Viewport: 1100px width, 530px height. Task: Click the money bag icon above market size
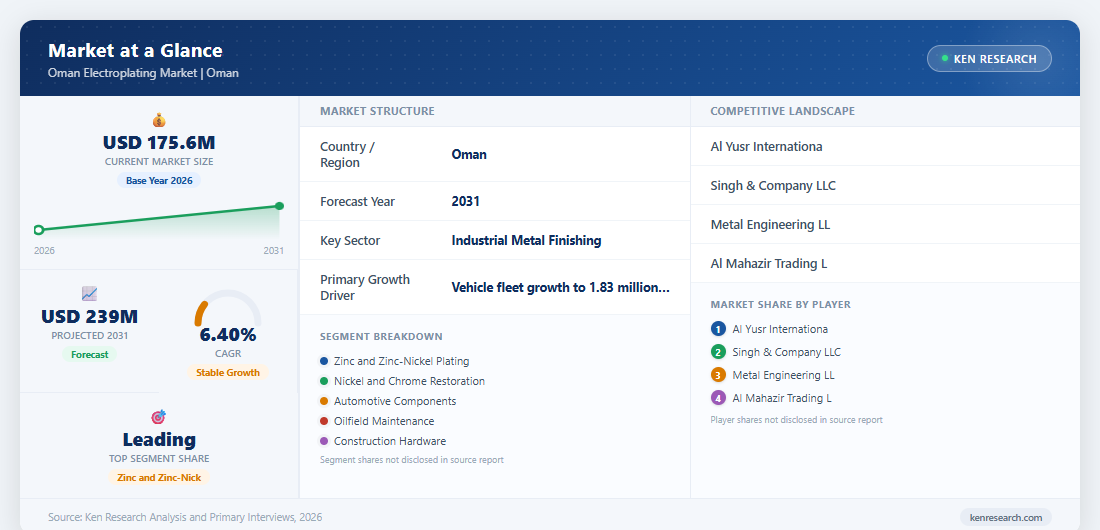pos(159,120)
